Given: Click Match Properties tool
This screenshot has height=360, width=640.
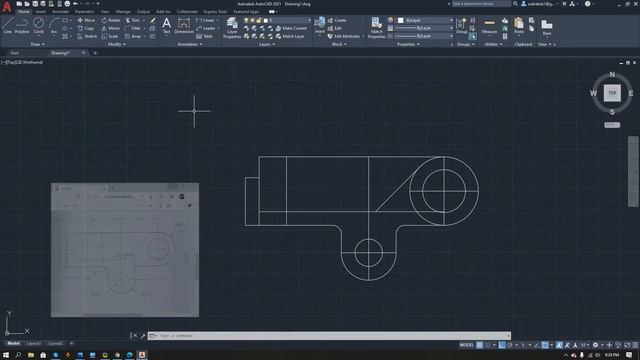Looking at the screenshot, I should [376, 28].
